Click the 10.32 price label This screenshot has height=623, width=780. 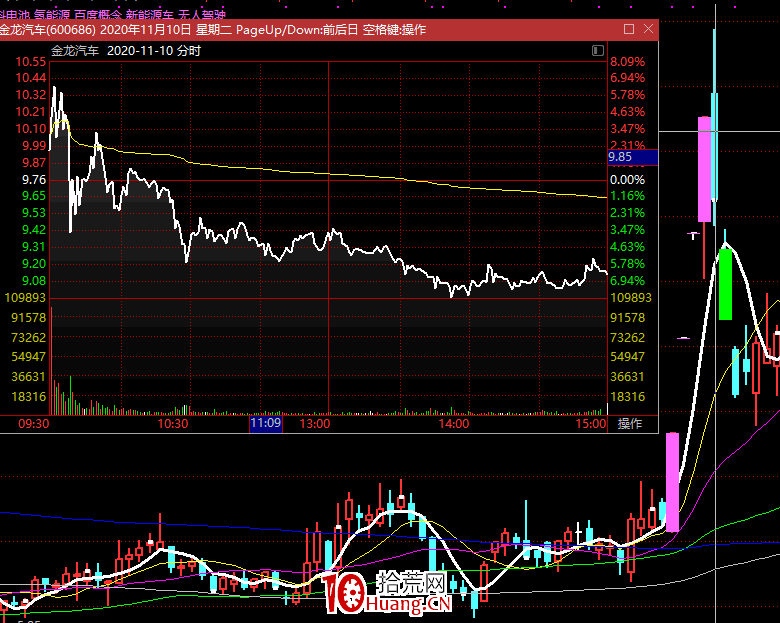[31, 95]
